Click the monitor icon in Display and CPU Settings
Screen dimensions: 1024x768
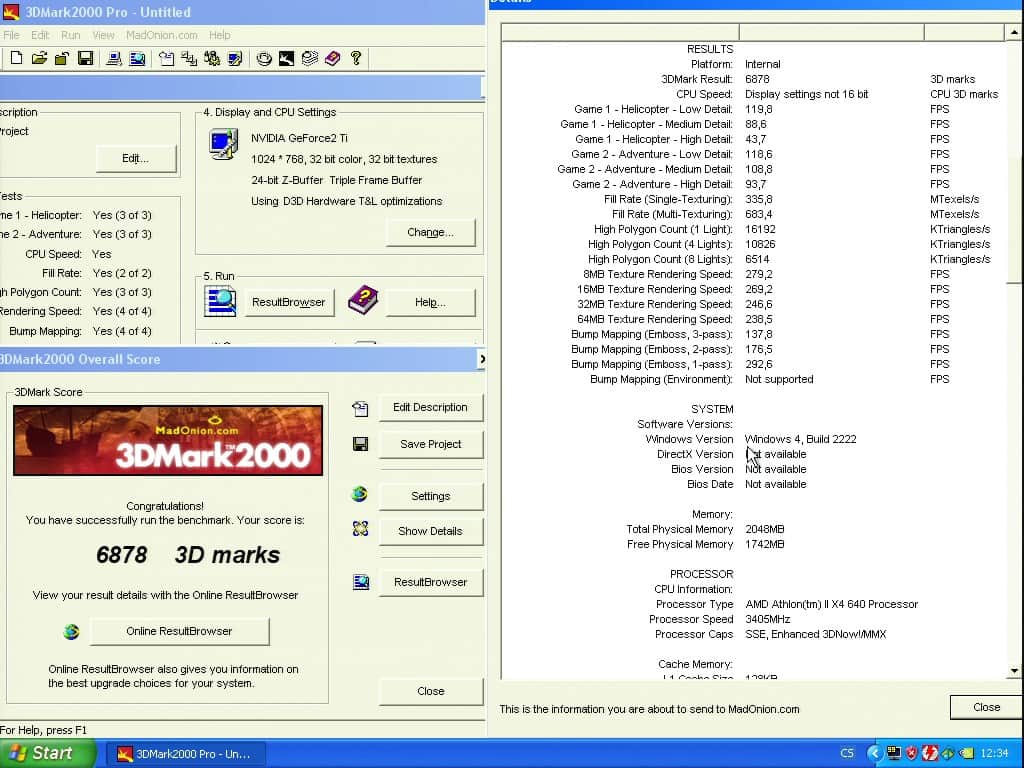(223, 144)
